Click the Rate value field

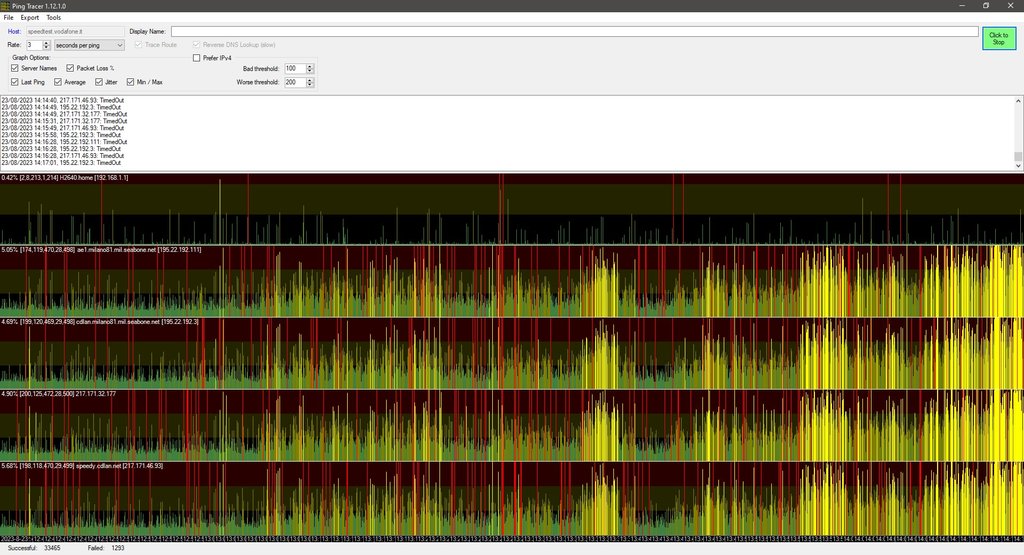click(34, 45)
